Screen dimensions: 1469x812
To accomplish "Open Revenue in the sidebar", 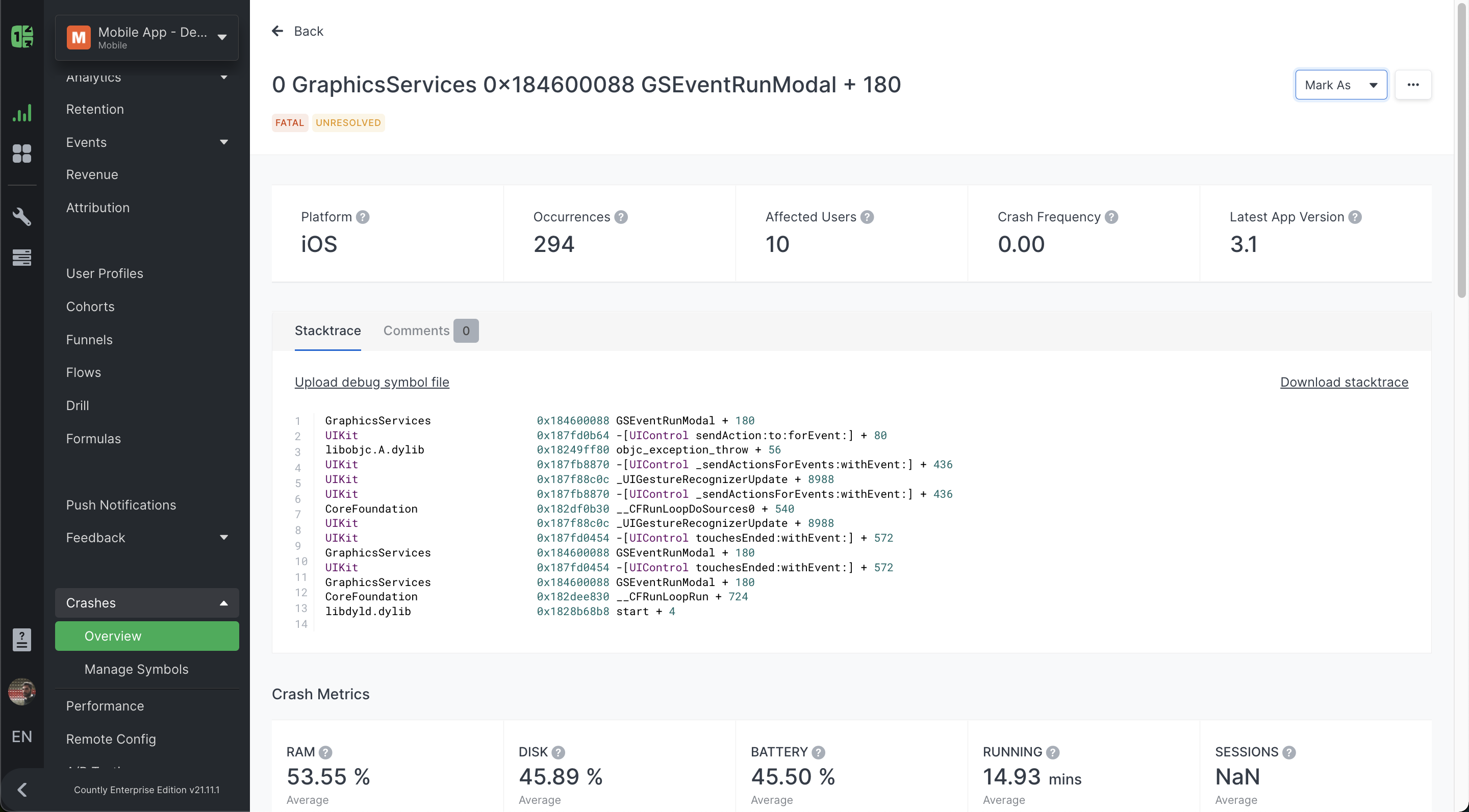I will click(x=92, y=174).
